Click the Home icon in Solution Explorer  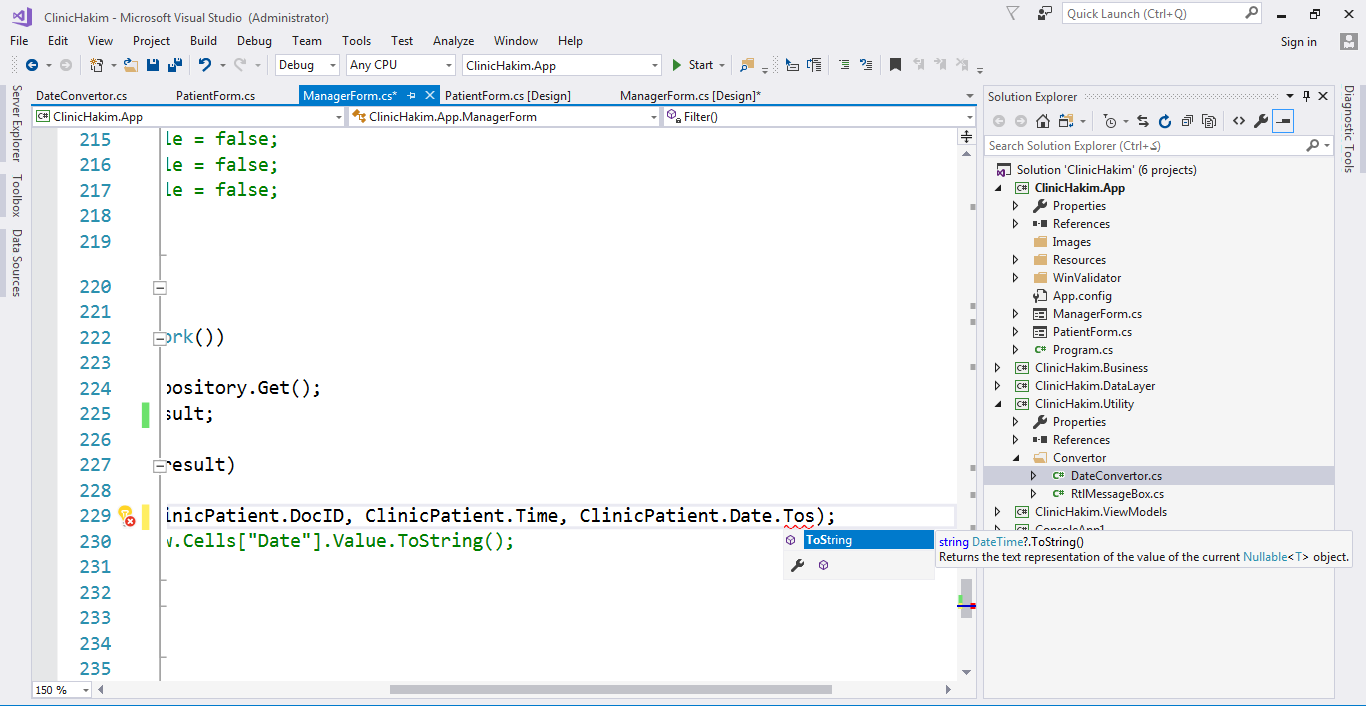1042,121
